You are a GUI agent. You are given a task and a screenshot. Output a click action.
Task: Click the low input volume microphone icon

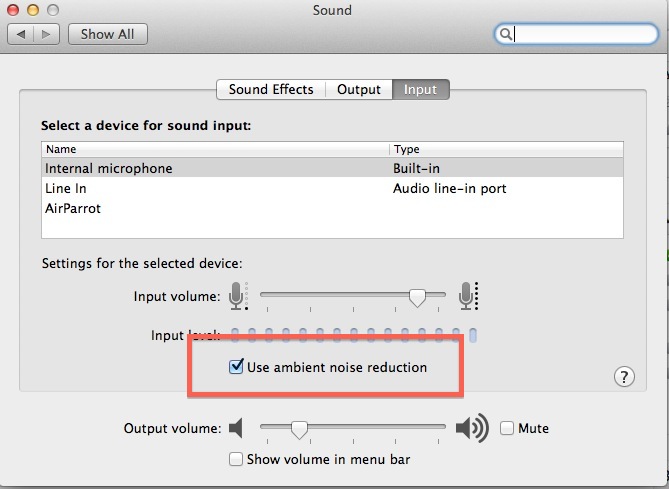[x=238, y=296]
